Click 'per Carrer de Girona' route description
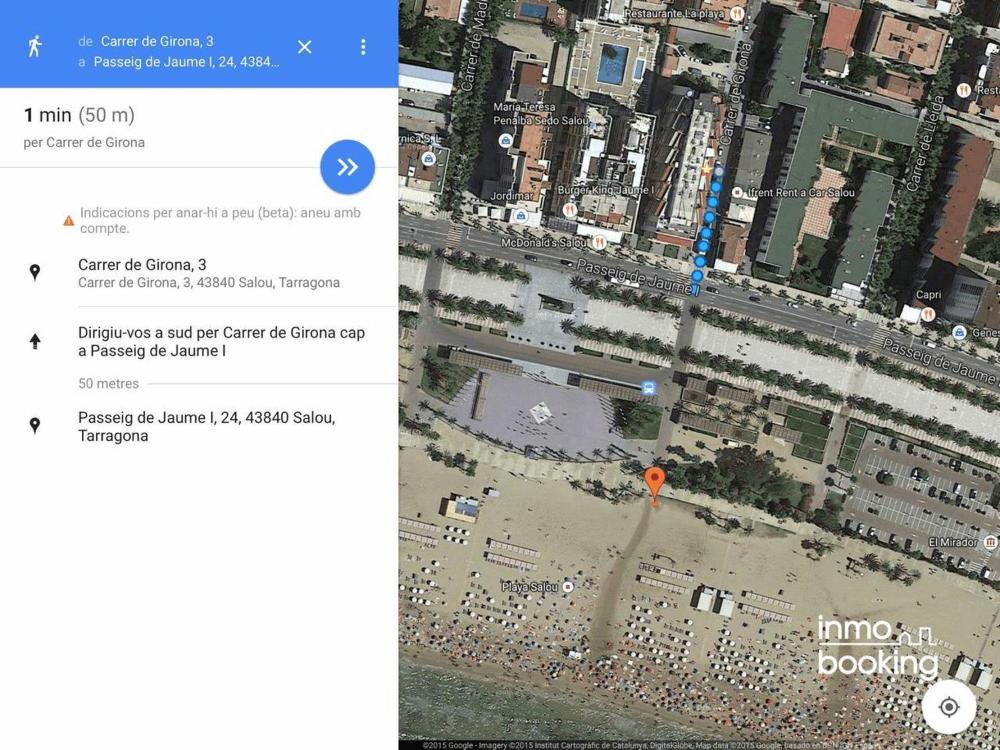This screenshot has height=750, width=1000. (x=84, y=142)
